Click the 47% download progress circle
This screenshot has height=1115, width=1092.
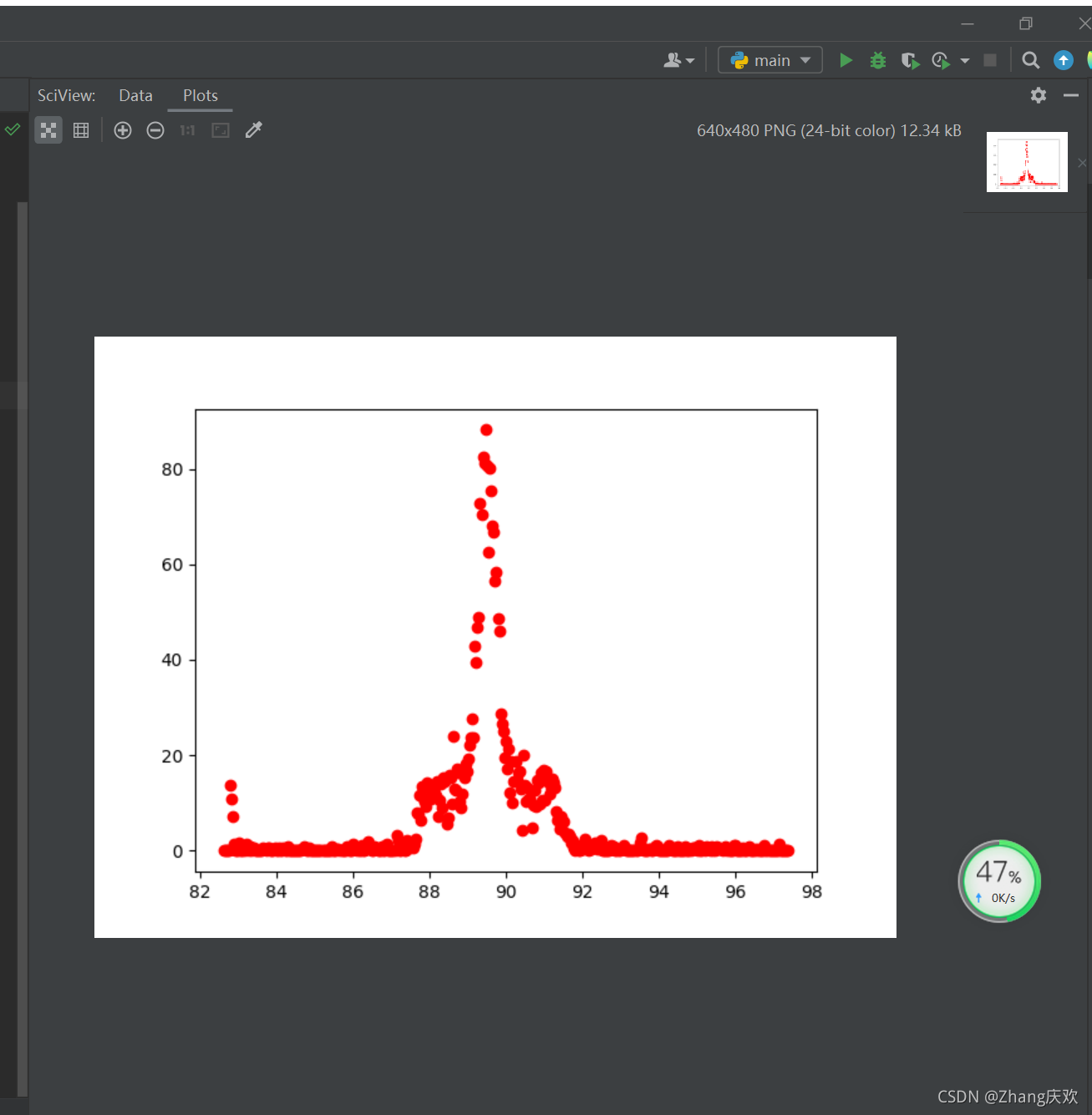(999, 881)
